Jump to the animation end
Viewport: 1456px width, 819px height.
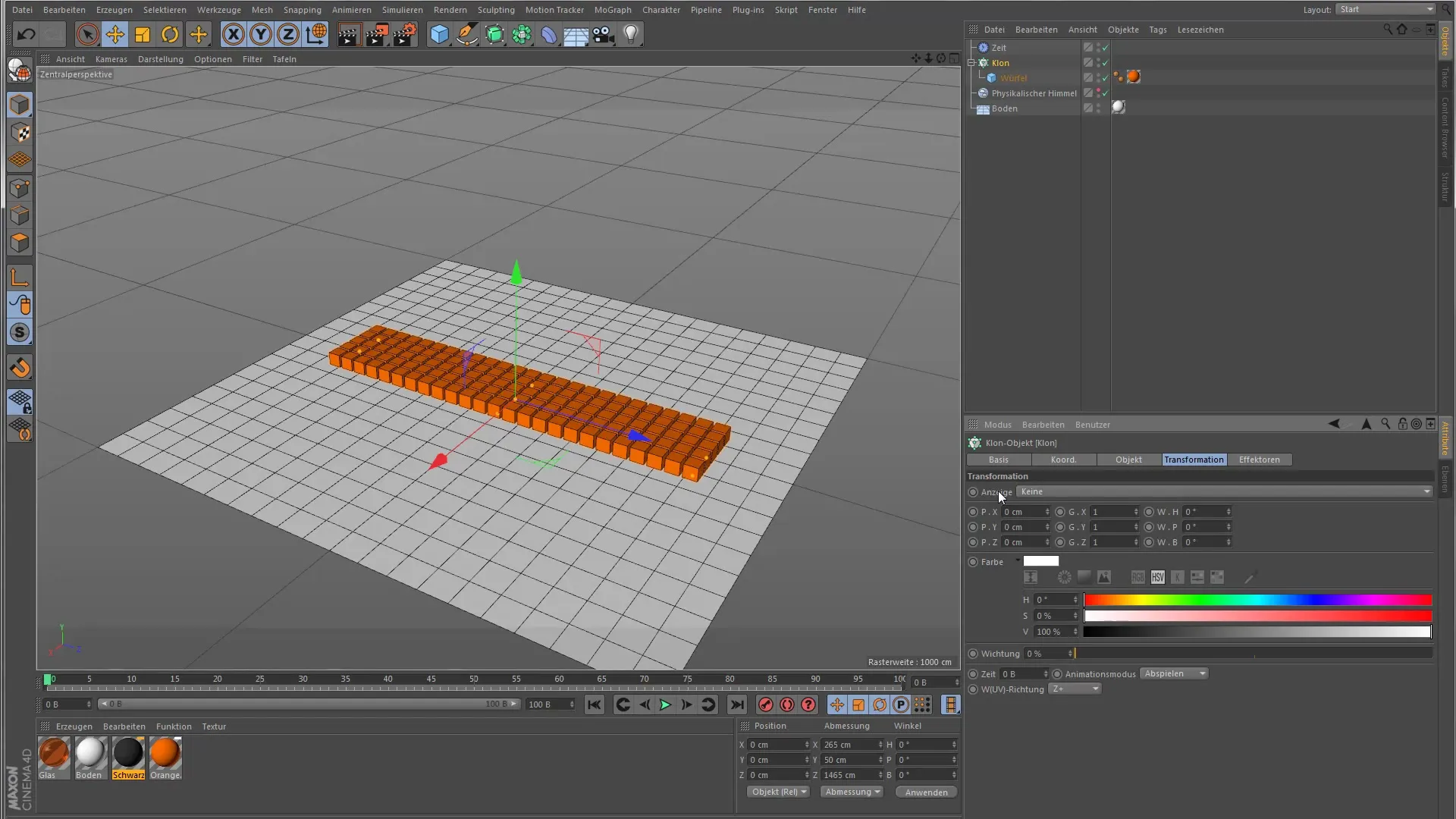click(x=737, y=704)
